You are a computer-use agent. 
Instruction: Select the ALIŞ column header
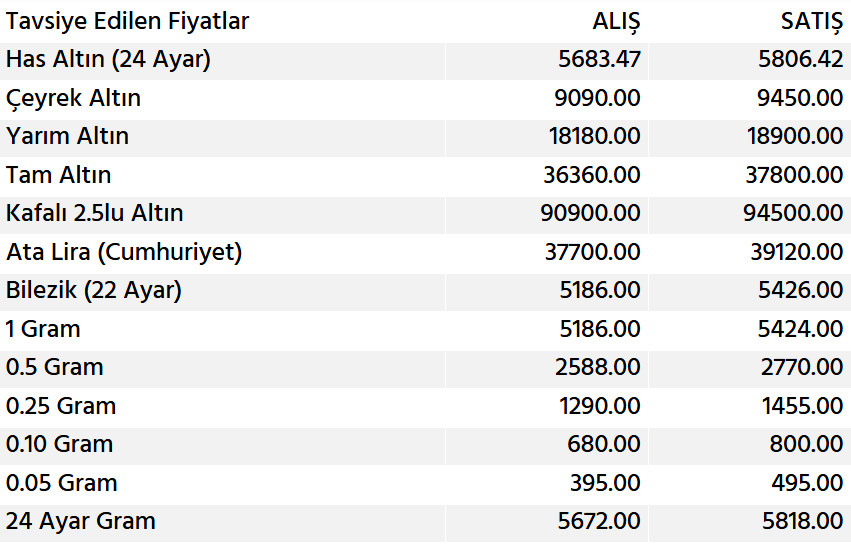pos(616,21)
